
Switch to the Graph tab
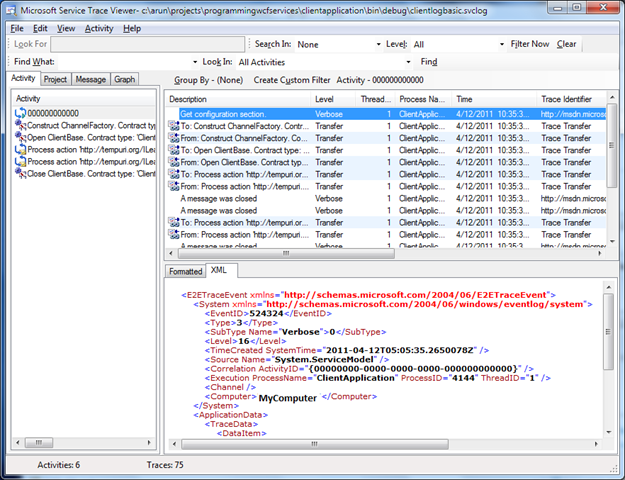[124, 79]
